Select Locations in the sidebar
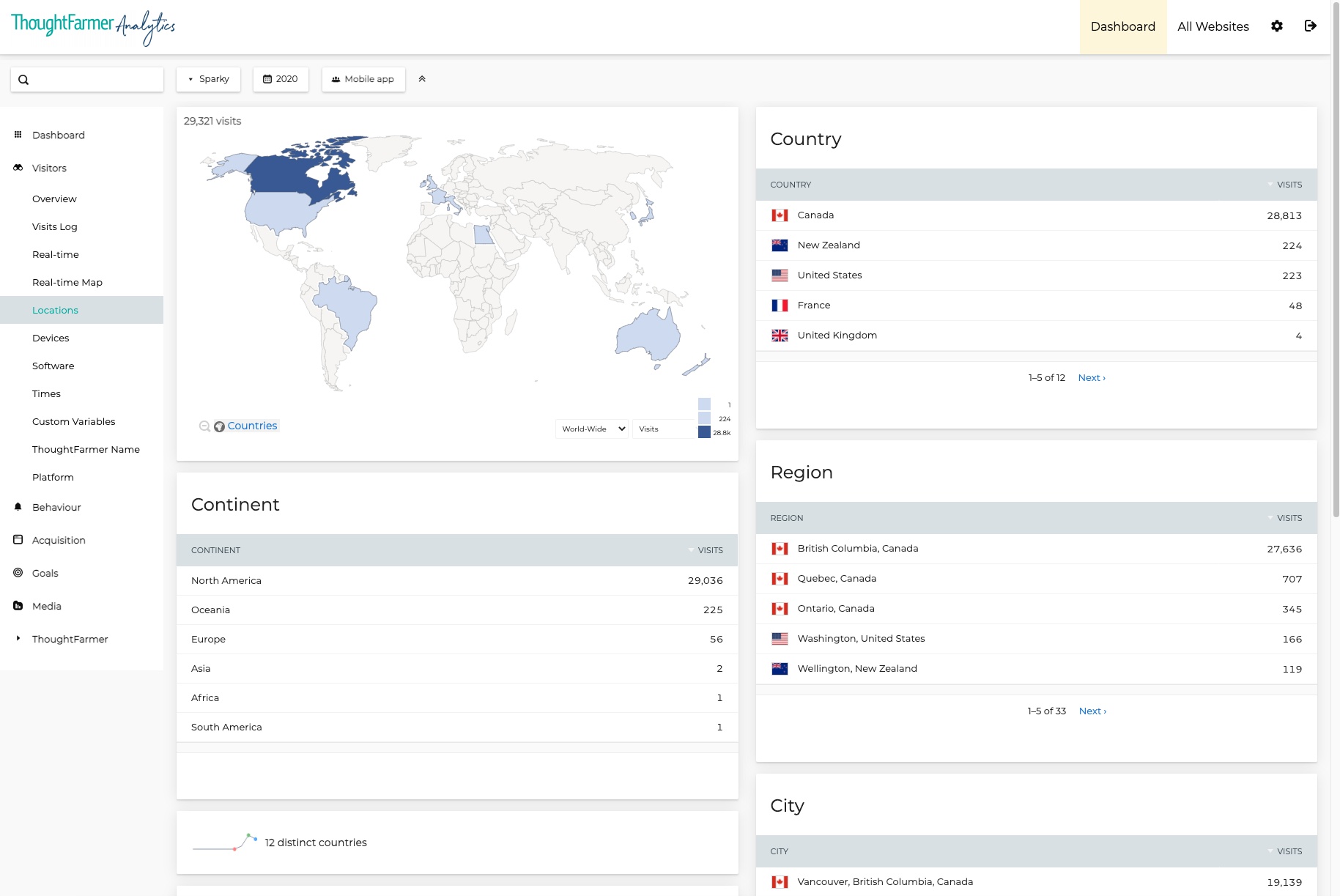 click(x=81, y=310)
